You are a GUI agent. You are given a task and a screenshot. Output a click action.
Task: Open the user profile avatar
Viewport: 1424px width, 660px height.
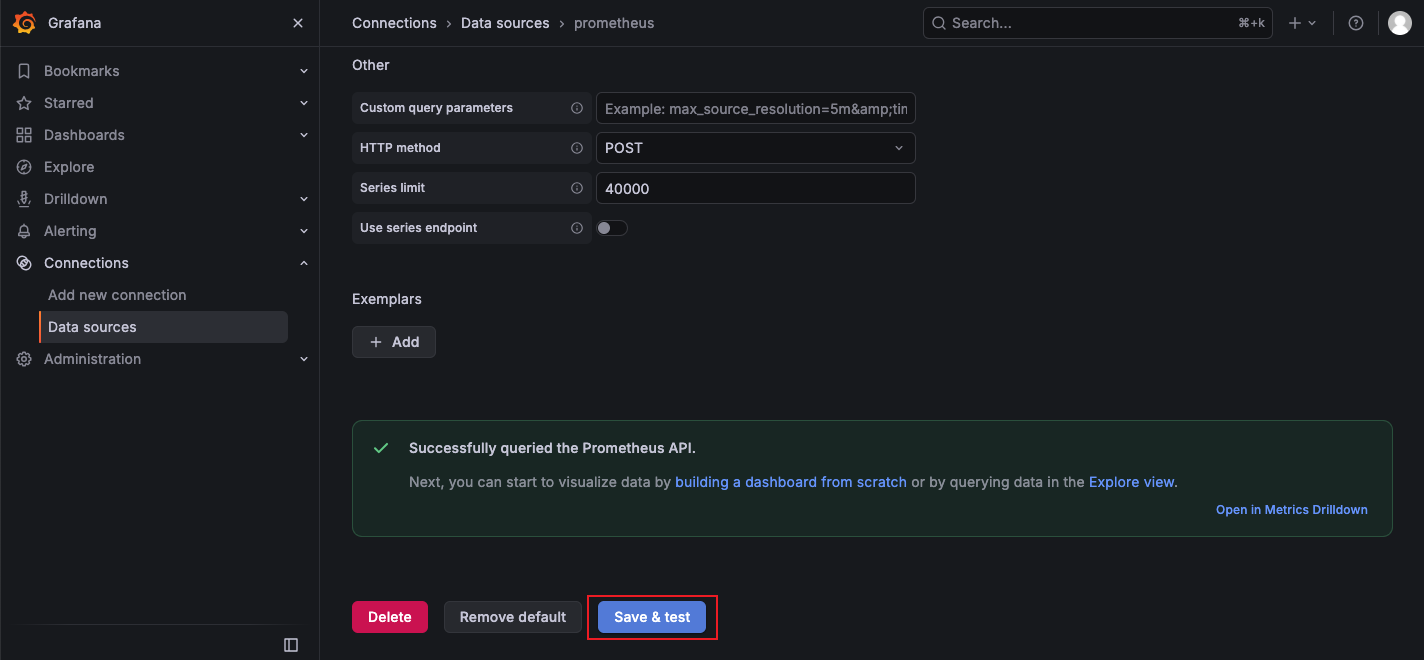pos(1400,23)
